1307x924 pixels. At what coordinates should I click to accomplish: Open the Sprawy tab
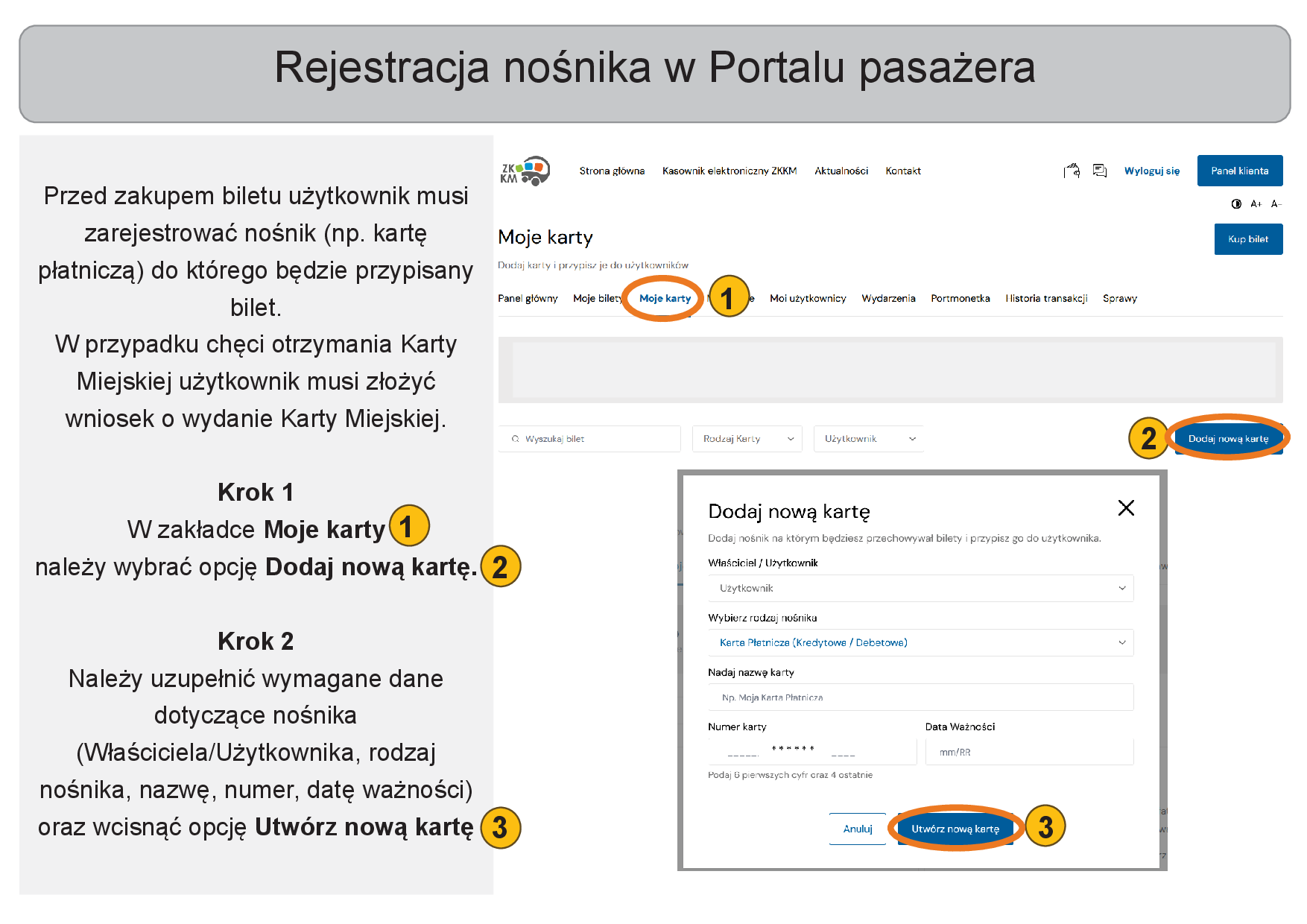click(x=1120, y=298)
